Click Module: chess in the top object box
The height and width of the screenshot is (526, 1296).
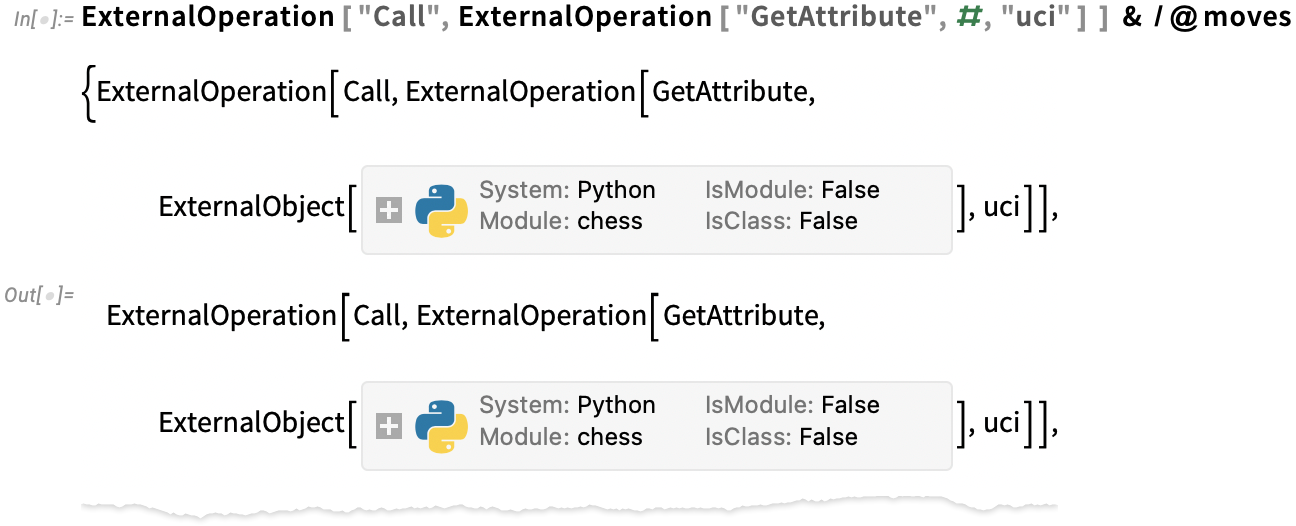click(561, 221)
